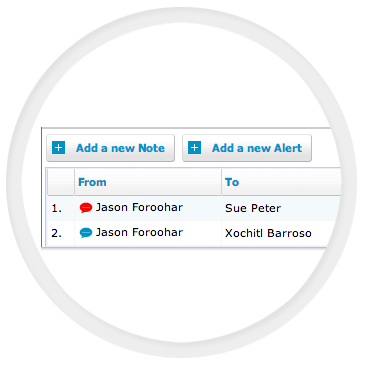Click empty toolbar area right of Alert button
Screen dimensions: 366x366
pos(325,148)
